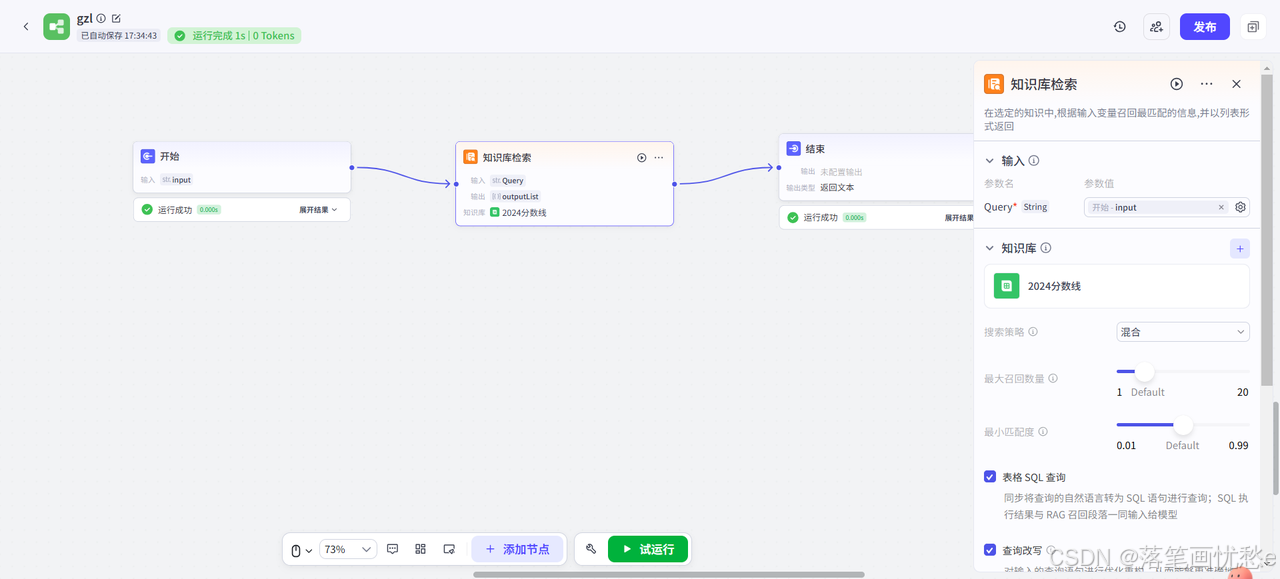Adjust the 最小匹配度 slider handle
Screen dimensions: 1280x579
tap(1183, 425)
